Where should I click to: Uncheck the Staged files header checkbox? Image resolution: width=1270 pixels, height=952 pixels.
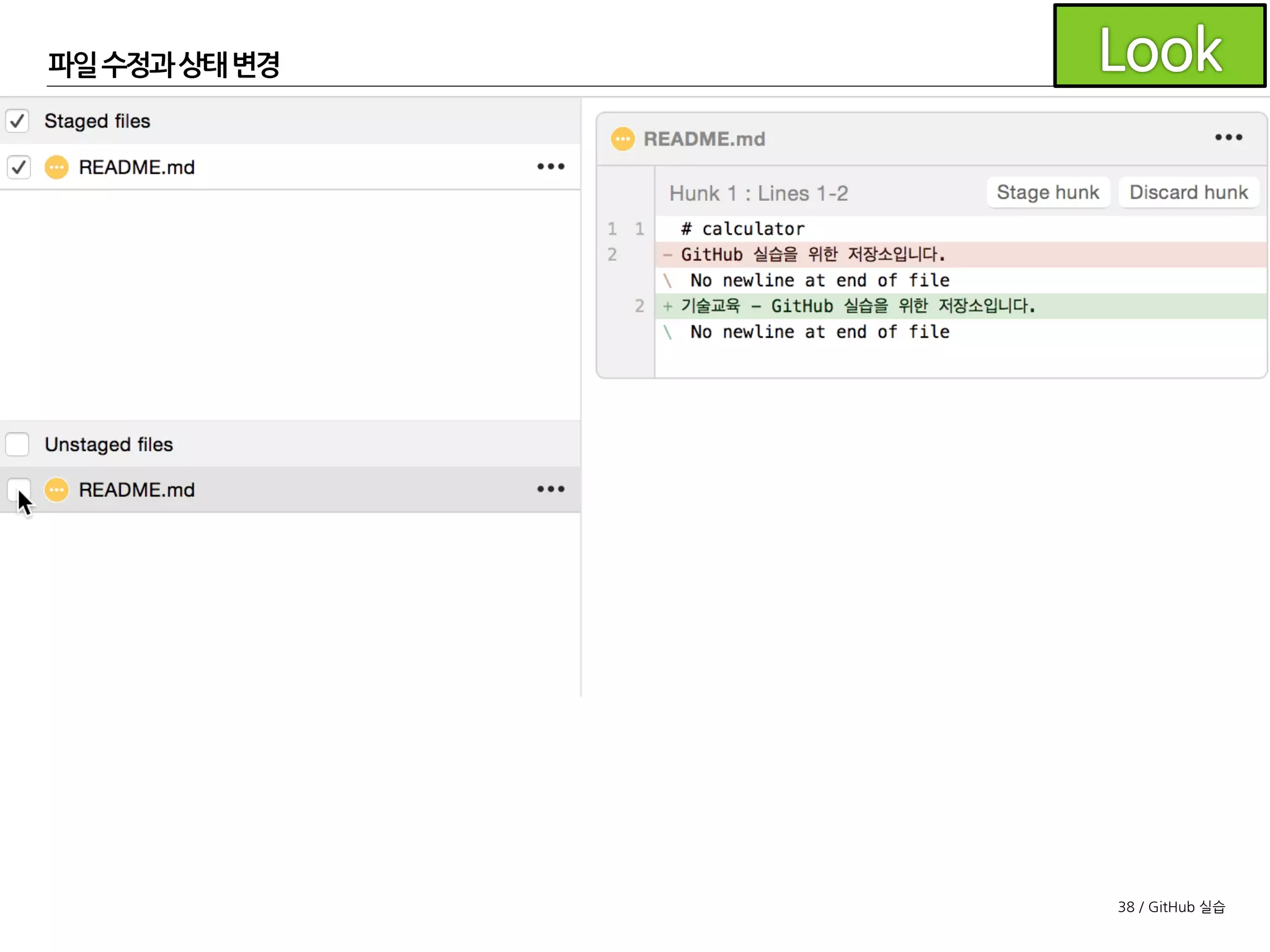coord(17,121)
